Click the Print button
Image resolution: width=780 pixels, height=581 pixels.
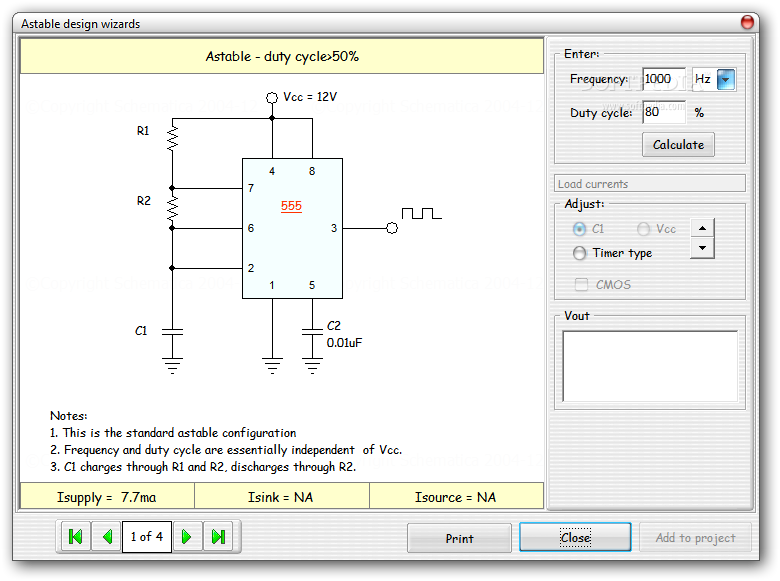459,538
